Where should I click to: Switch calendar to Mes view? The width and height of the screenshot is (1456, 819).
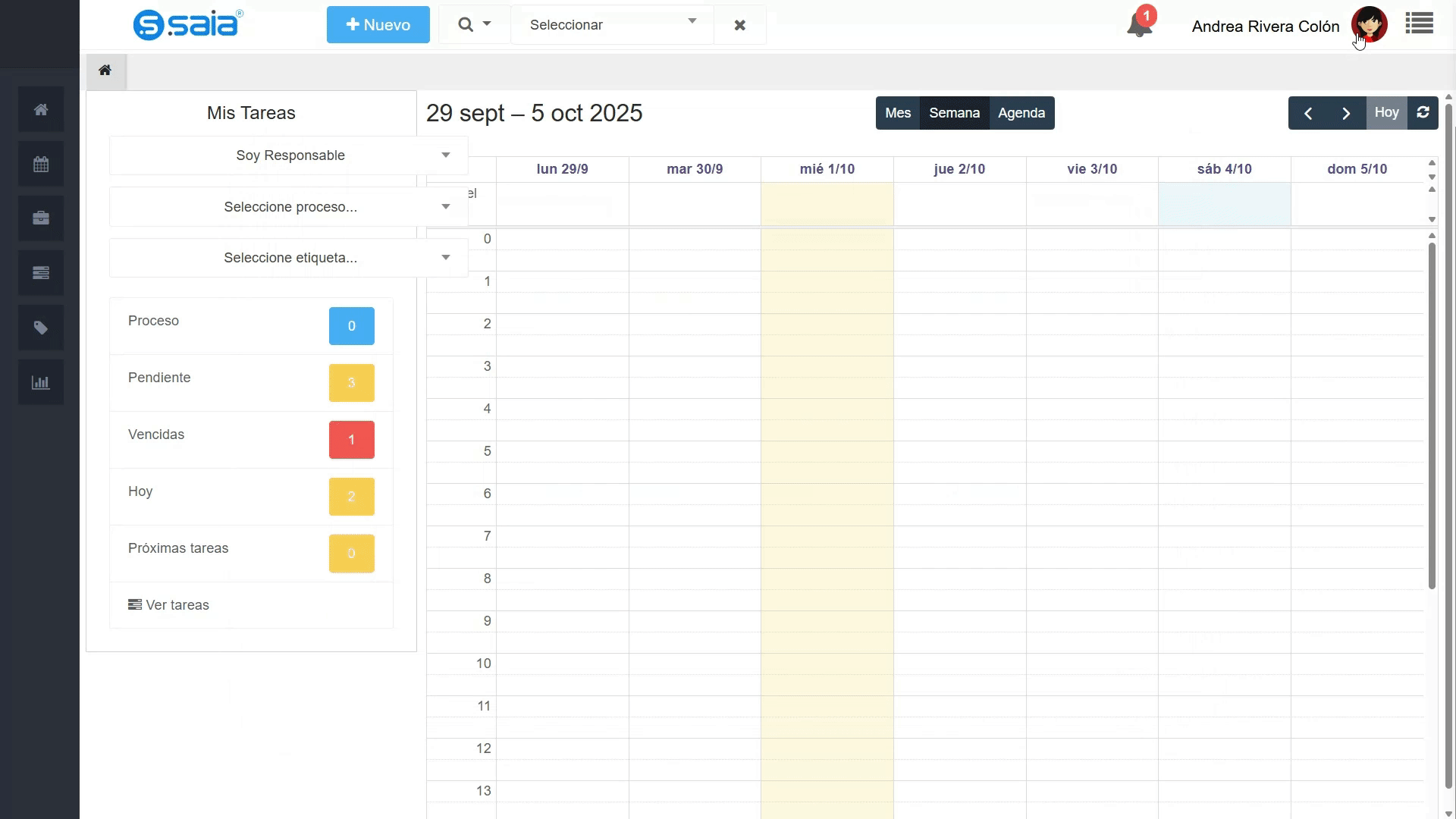[898, 113]
